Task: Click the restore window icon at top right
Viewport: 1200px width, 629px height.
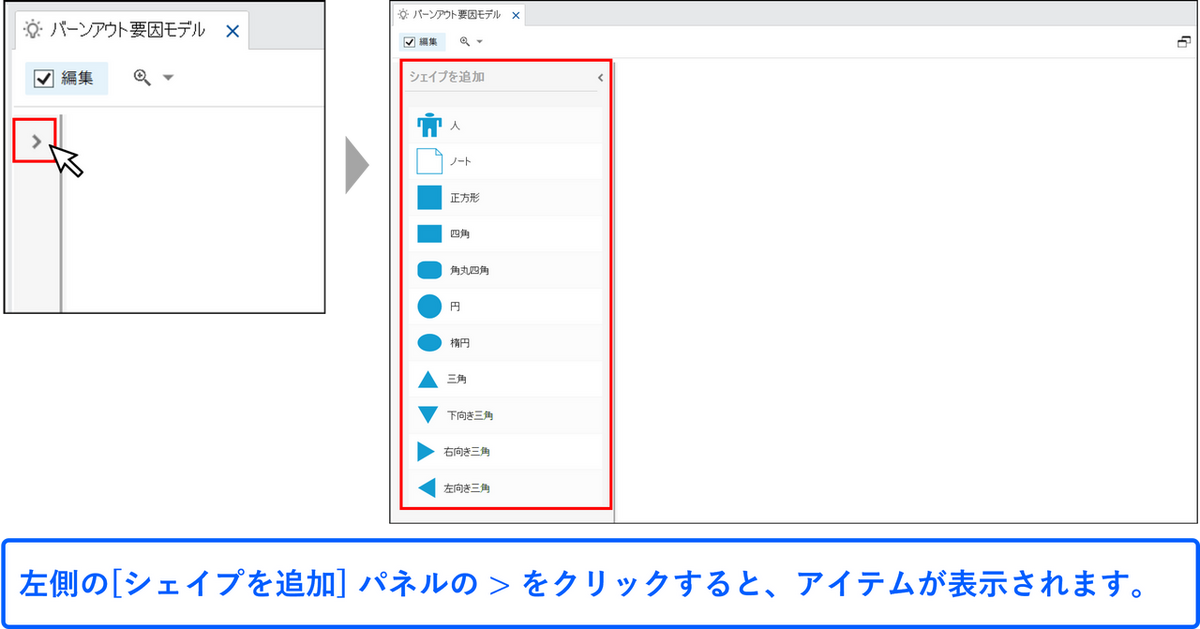Action: click(x=1185, y=42)
